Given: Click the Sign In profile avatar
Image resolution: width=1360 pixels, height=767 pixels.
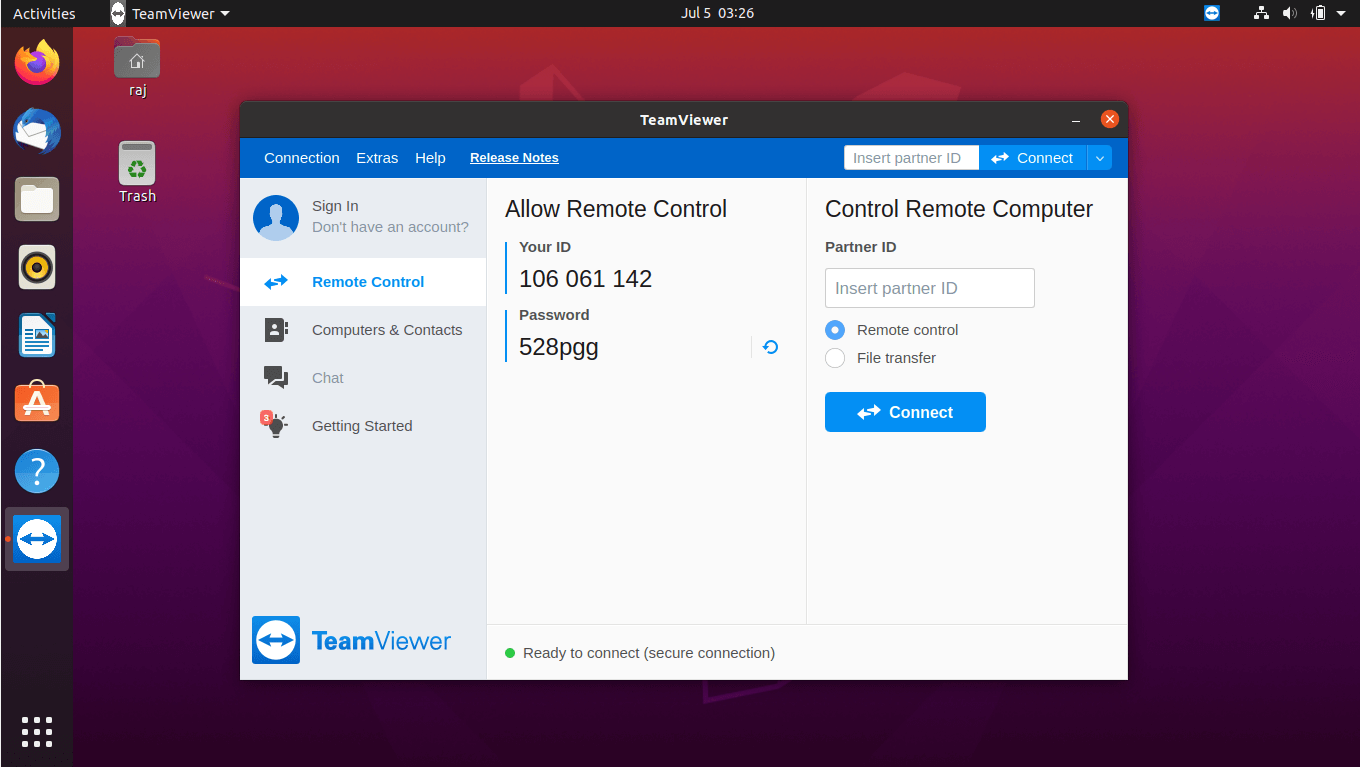Looking at the screenshot, I should 276,217.
